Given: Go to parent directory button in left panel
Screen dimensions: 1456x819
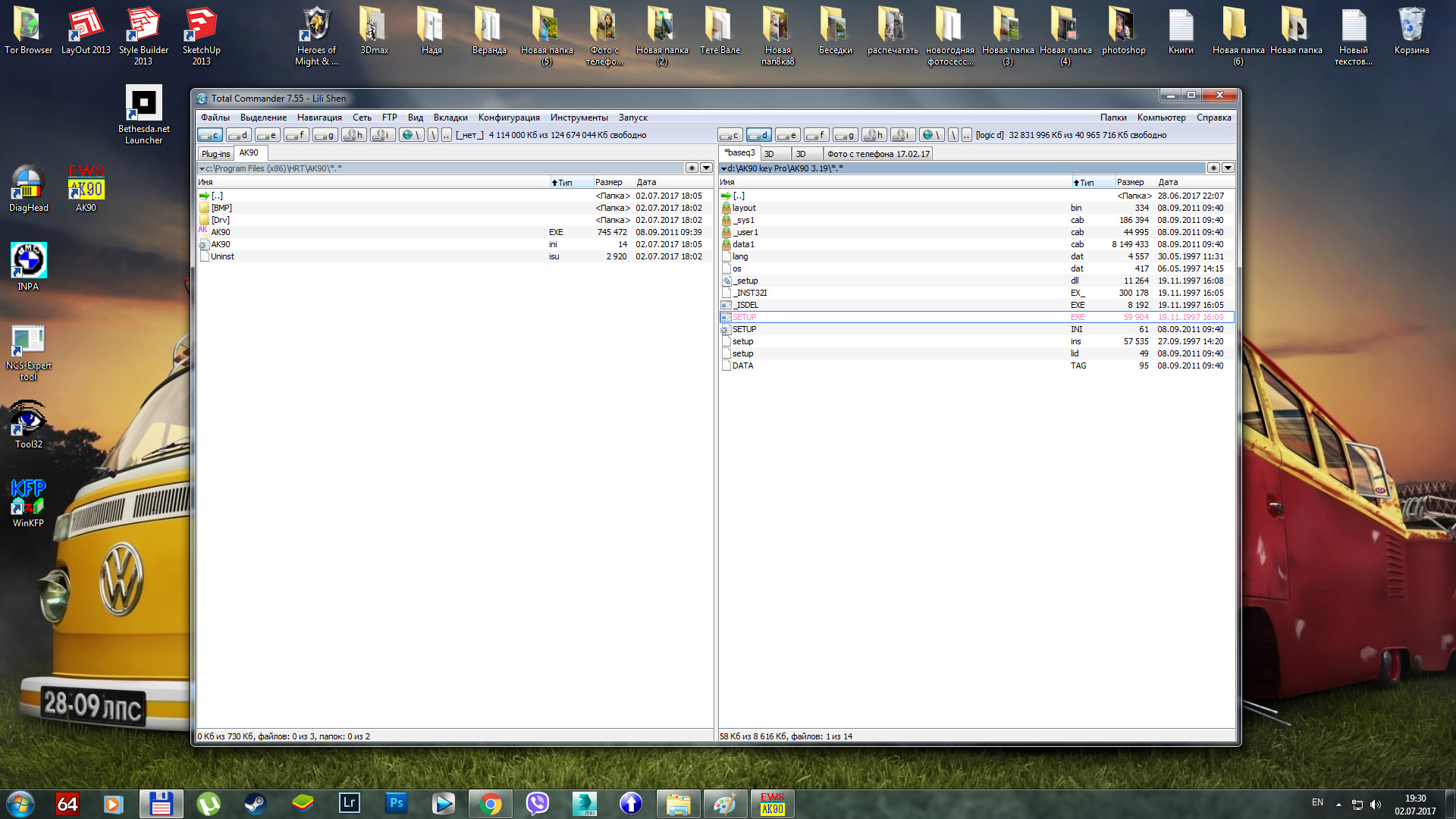Looking at the screenshot, I should (x=447, y=135).
